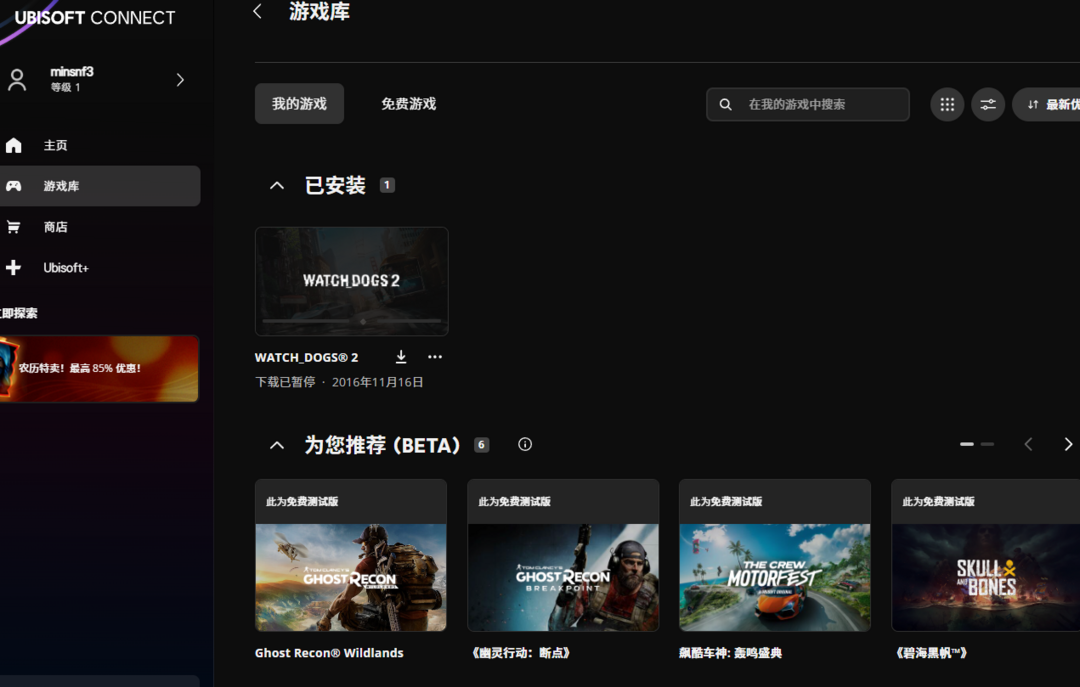Open the 农历特卖 85% sale banner

100,368
